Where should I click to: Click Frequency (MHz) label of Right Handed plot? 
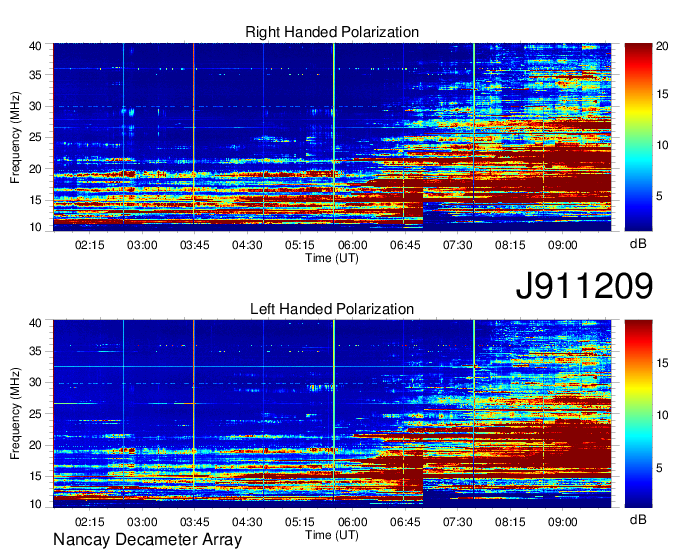point(15,137)
